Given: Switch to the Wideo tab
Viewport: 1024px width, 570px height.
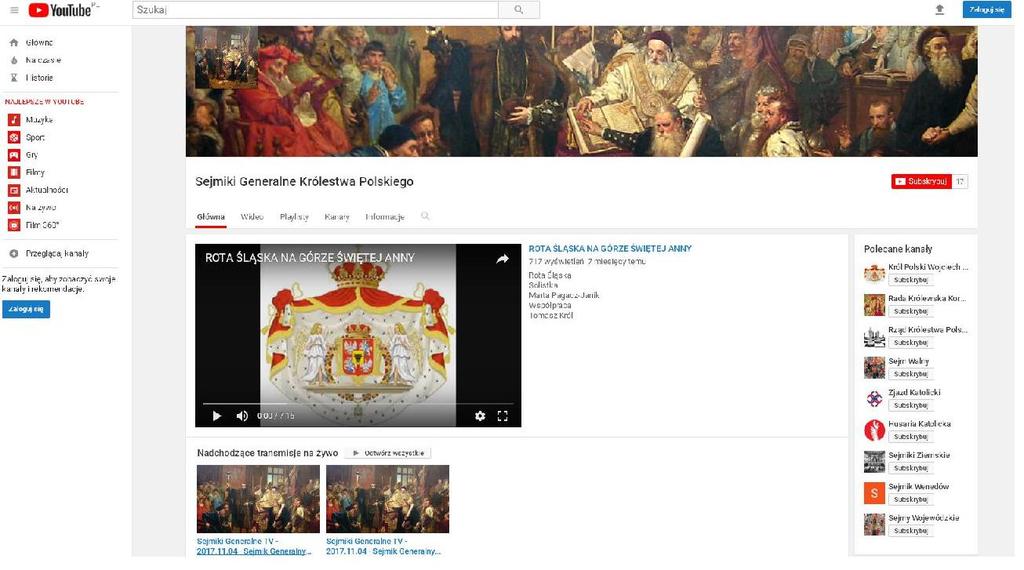Looking at the screenshot, I should [252, 217].
